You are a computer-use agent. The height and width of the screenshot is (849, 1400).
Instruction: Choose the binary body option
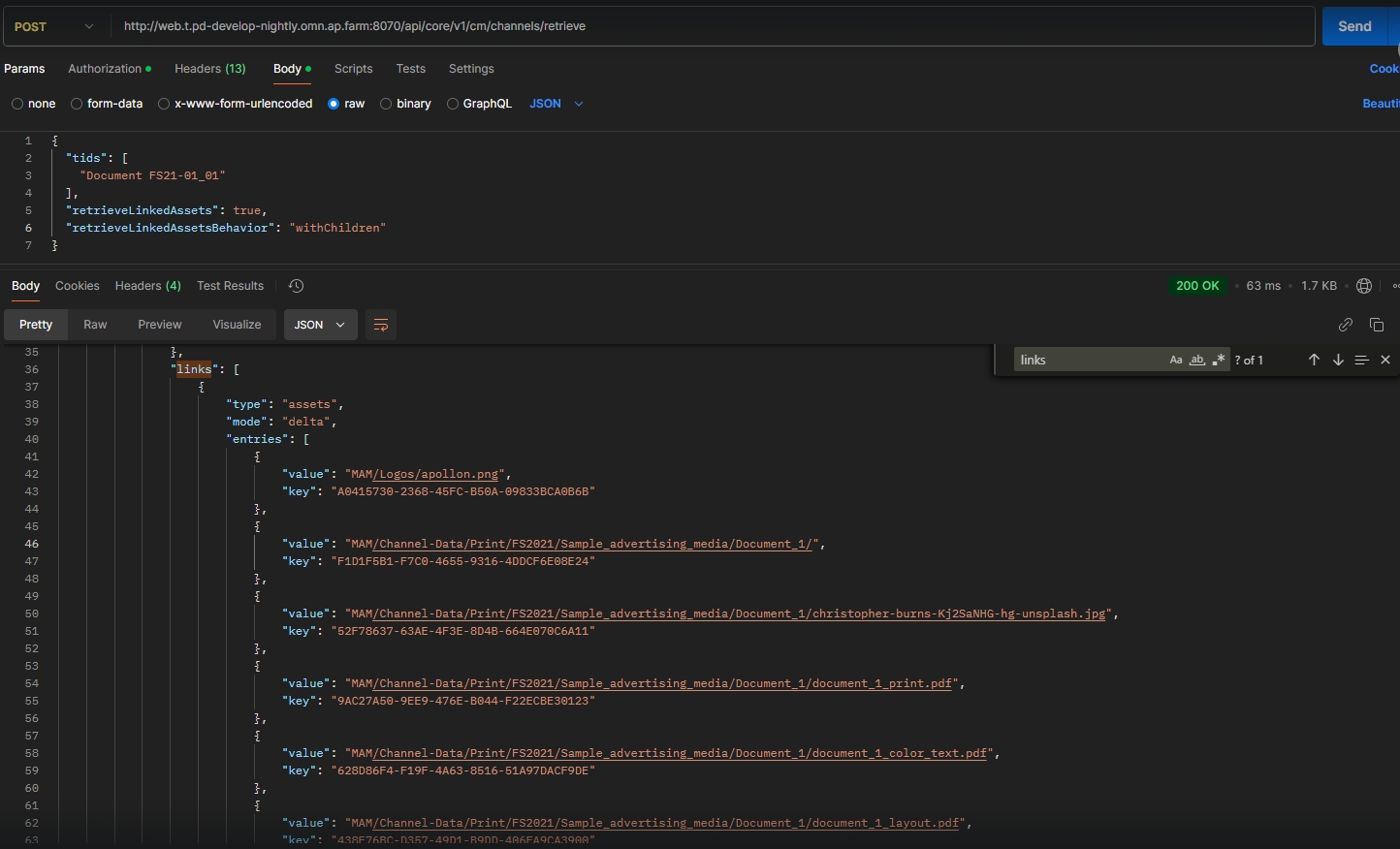pyautogui.click(x=386, y=104)
